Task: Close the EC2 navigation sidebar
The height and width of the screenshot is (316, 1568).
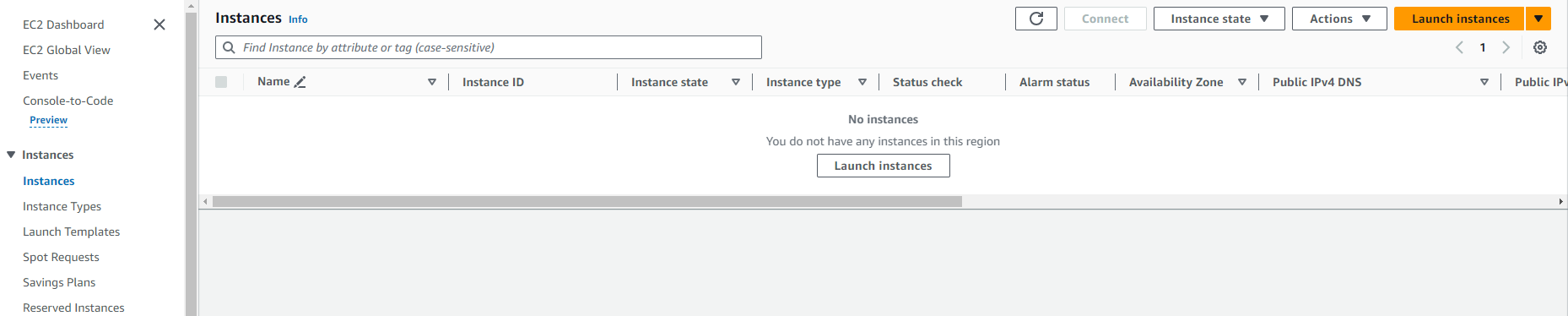Action: coord(160,25)
